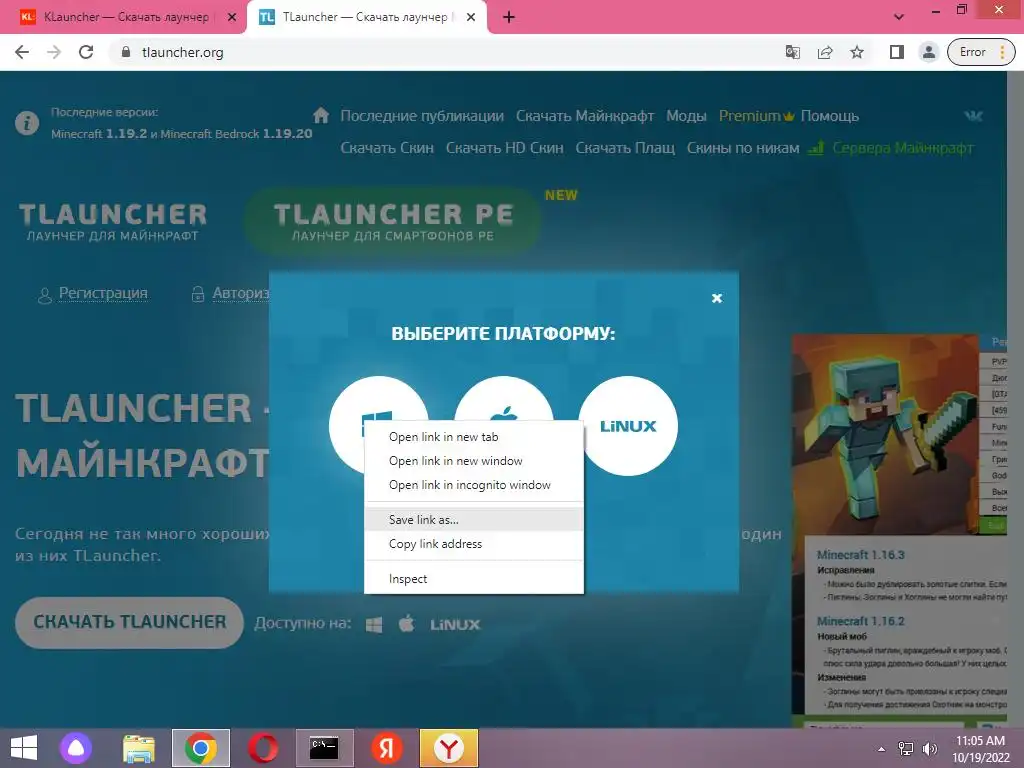Screen dimensions: 1024x768
Task: Click the Chrome taskbar icon
Action: 201,748
